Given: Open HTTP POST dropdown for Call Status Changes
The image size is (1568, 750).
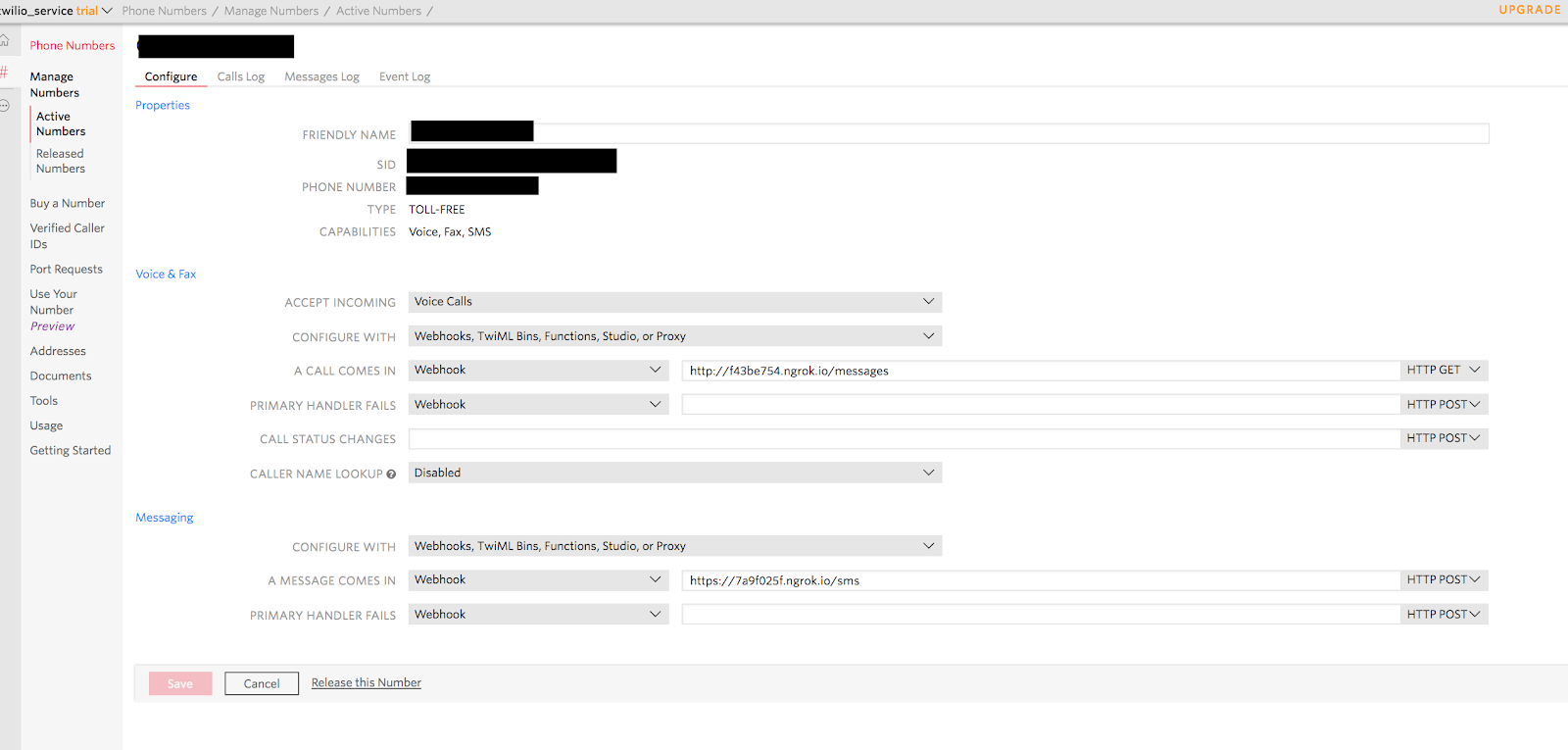Looking at the screenshot, I should [x=1444, y=439].
